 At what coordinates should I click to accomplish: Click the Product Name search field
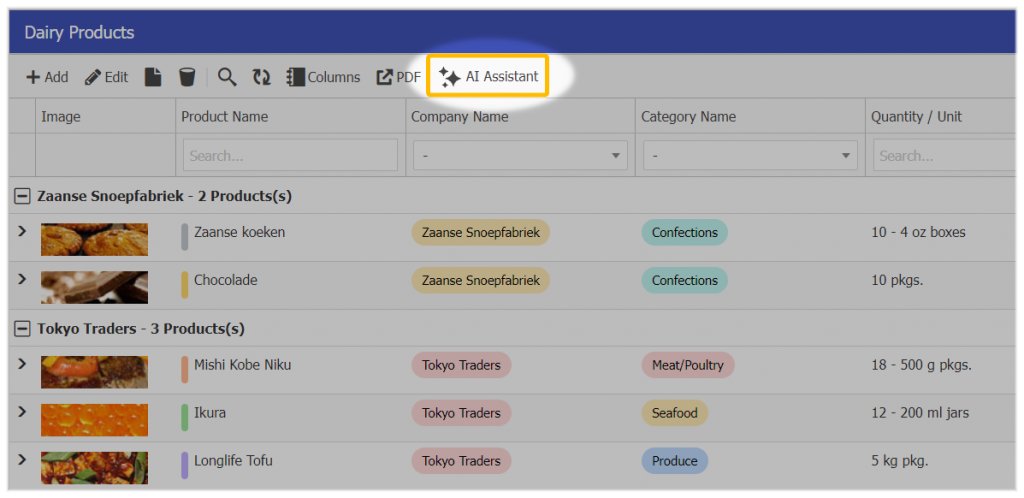[290, 156]
